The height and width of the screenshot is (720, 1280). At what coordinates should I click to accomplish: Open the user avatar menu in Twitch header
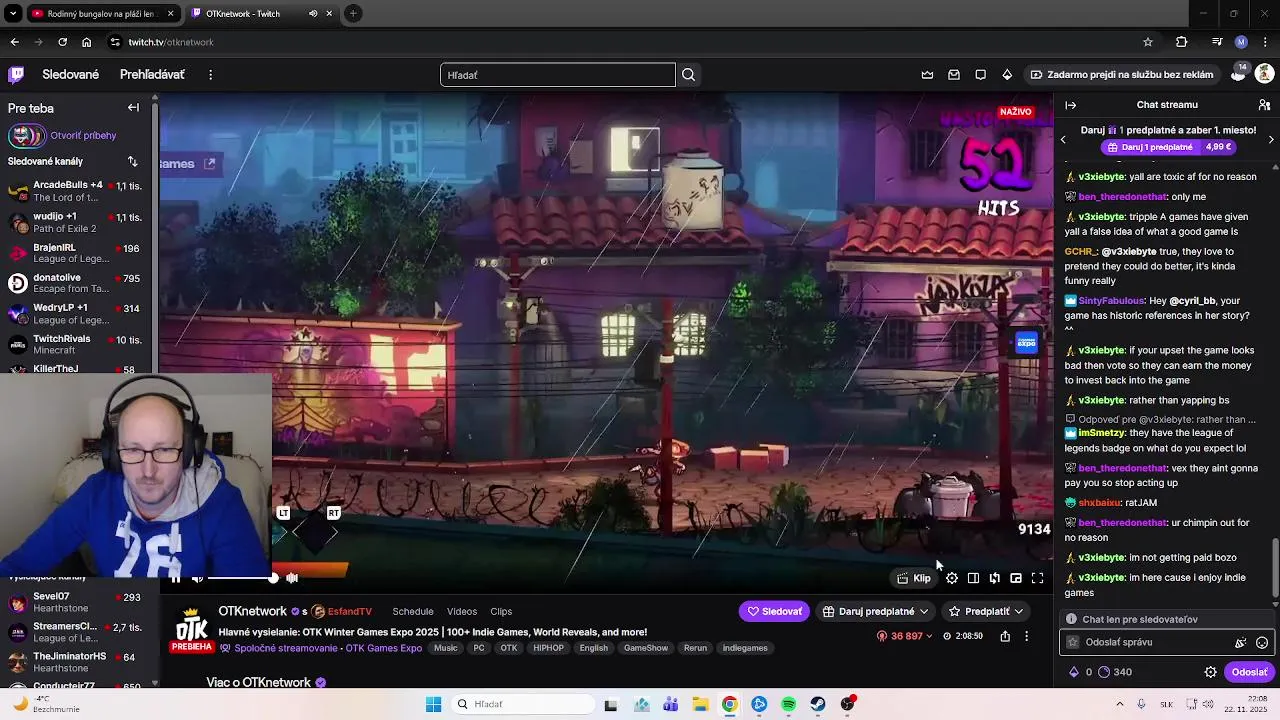tap(1264, 74)
